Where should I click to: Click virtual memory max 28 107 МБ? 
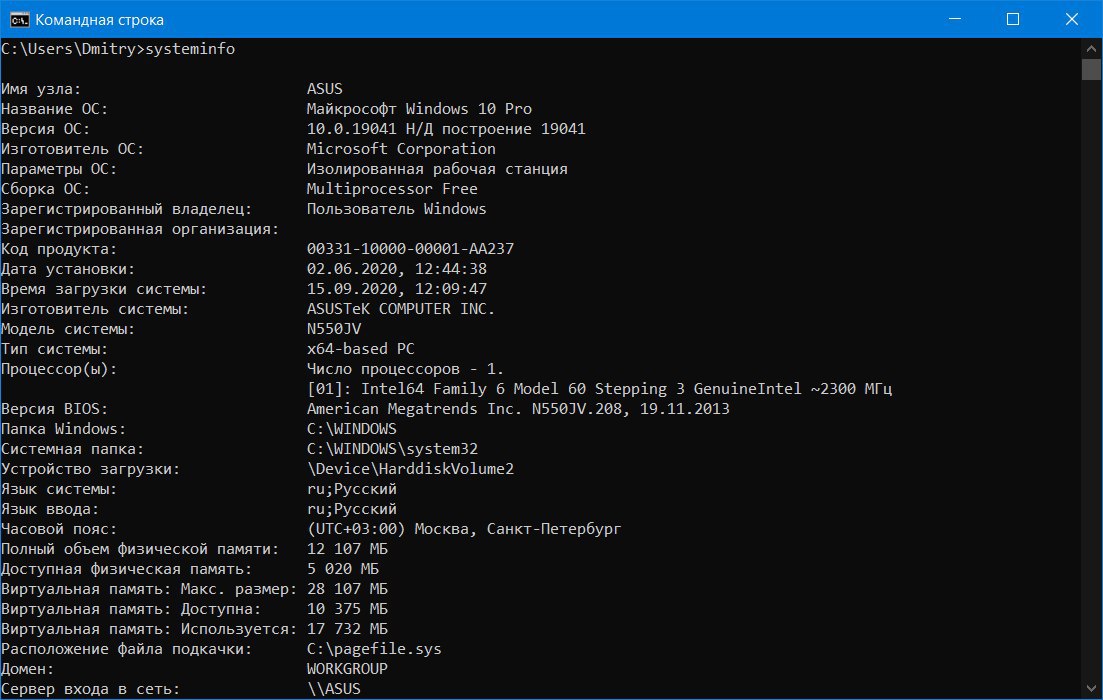tap(347, 589)
